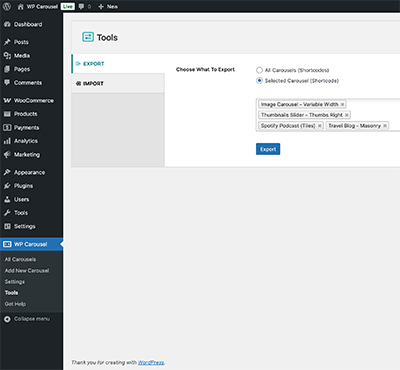This screenshot has height=370, width=400.
Task: Click the Posts pin icon
Action: click(7, 42)
